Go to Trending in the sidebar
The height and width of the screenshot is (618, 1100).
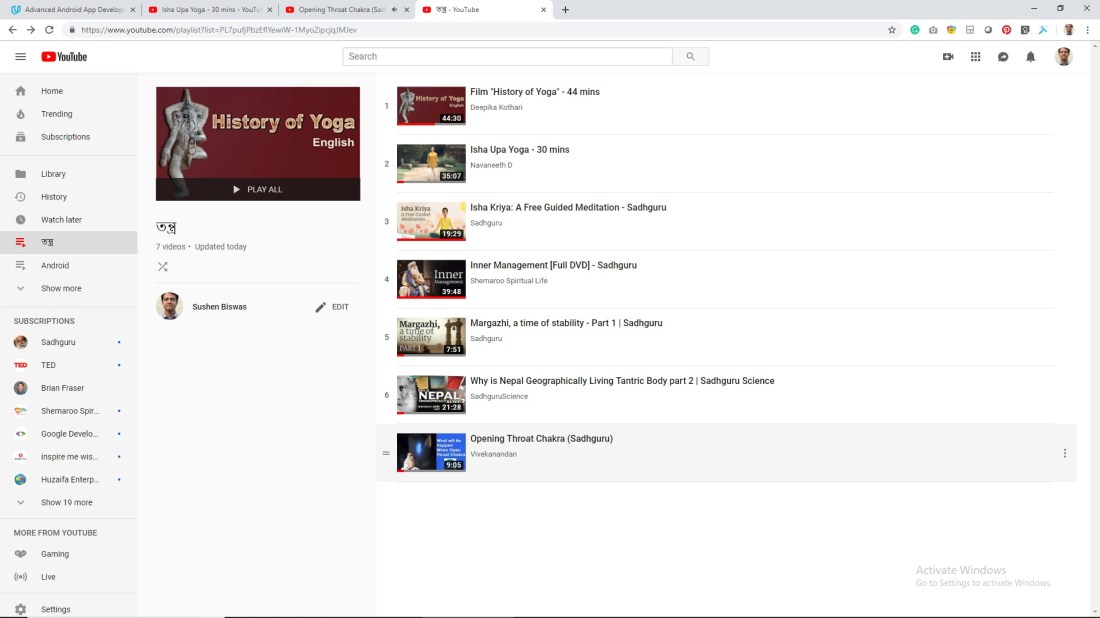pos(56,114)
